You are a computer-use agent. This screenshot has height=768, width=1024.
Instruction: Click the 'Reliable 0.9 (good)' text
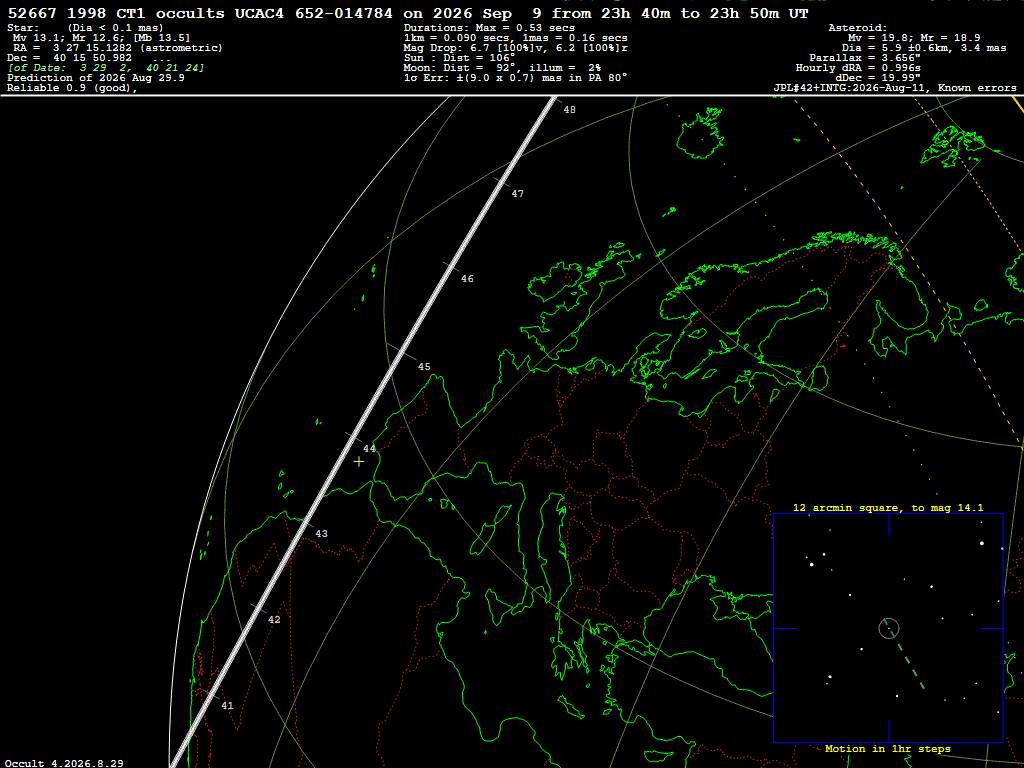point(72,88)
